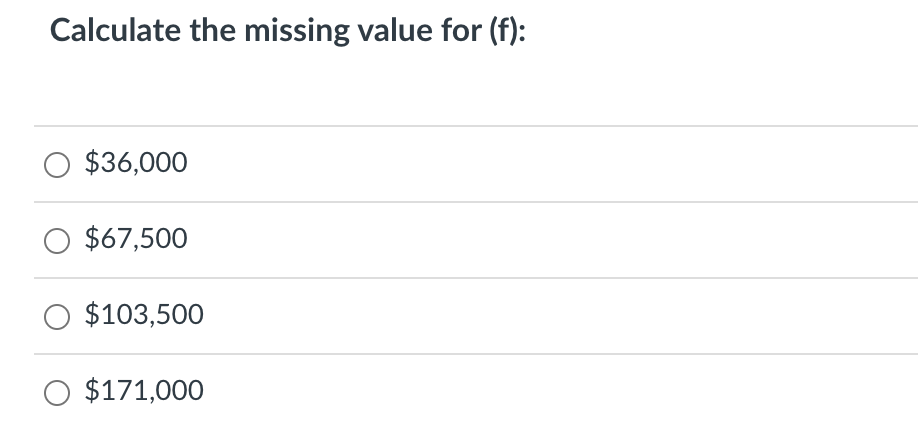Click the dollar sign of $36,000
918x440 pixels.
click(91, 163)
